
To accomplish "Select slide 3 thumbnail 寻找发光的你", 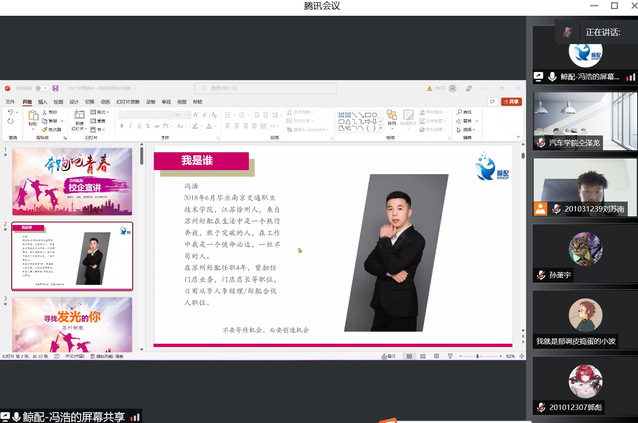I will click(x=71, y=324).
